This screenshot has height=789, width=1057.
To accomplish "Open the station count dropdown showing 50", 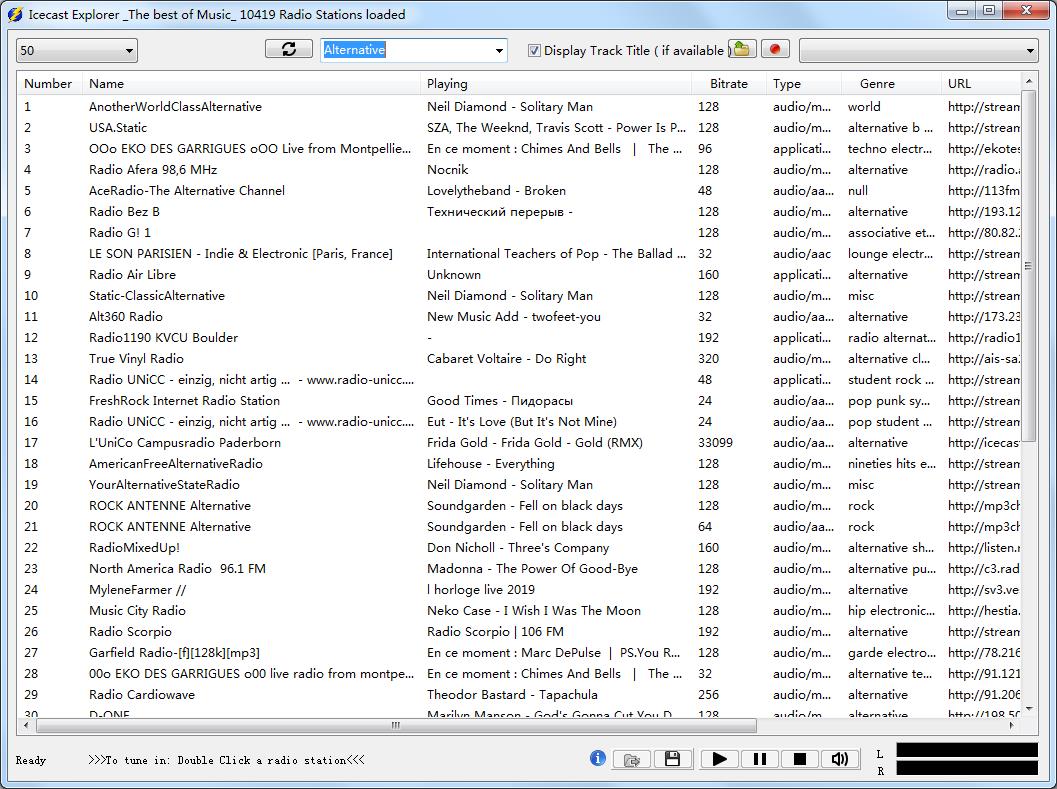I will tap(77, 50).
